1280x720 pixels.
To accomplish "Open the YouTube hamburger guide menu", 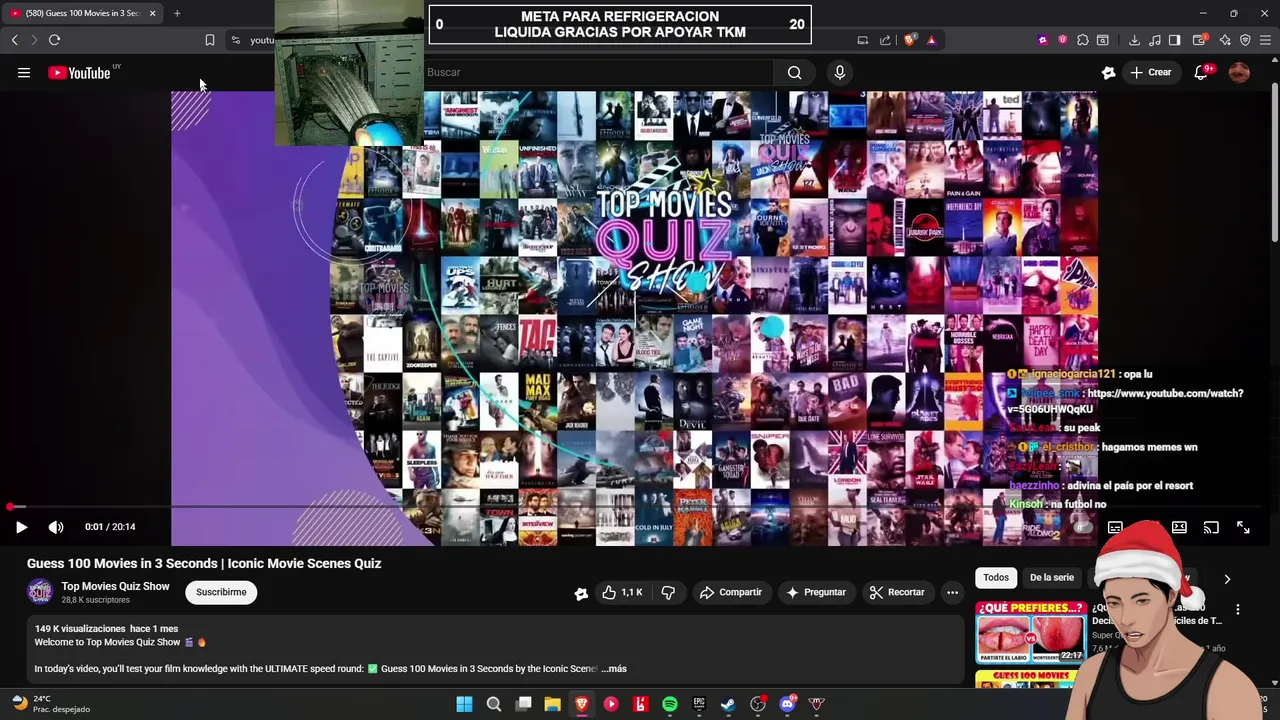I will (x=24, y=72).
